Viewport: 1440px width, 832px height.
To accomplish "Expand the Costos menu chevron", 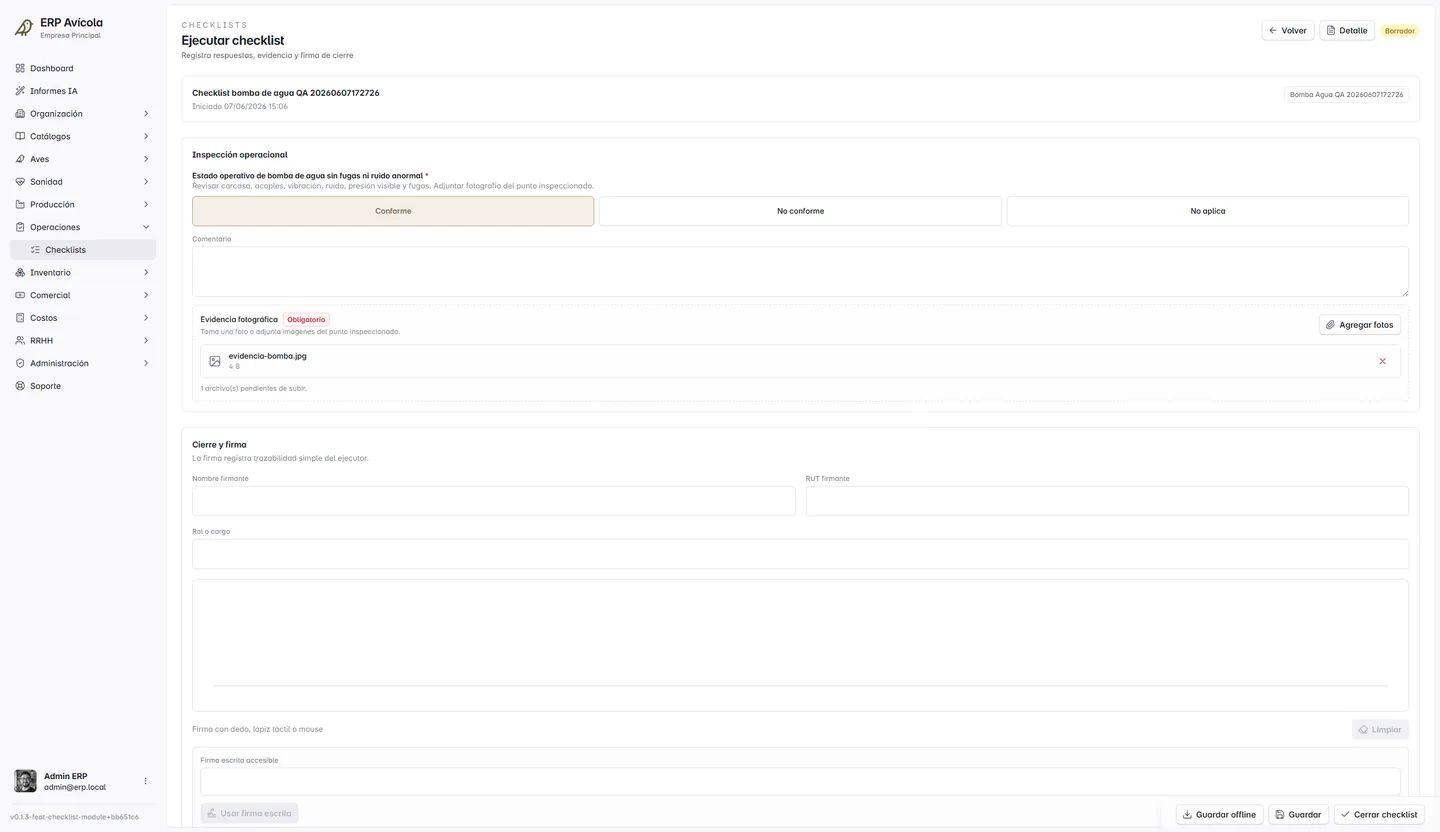I will [x=146, y=318].
